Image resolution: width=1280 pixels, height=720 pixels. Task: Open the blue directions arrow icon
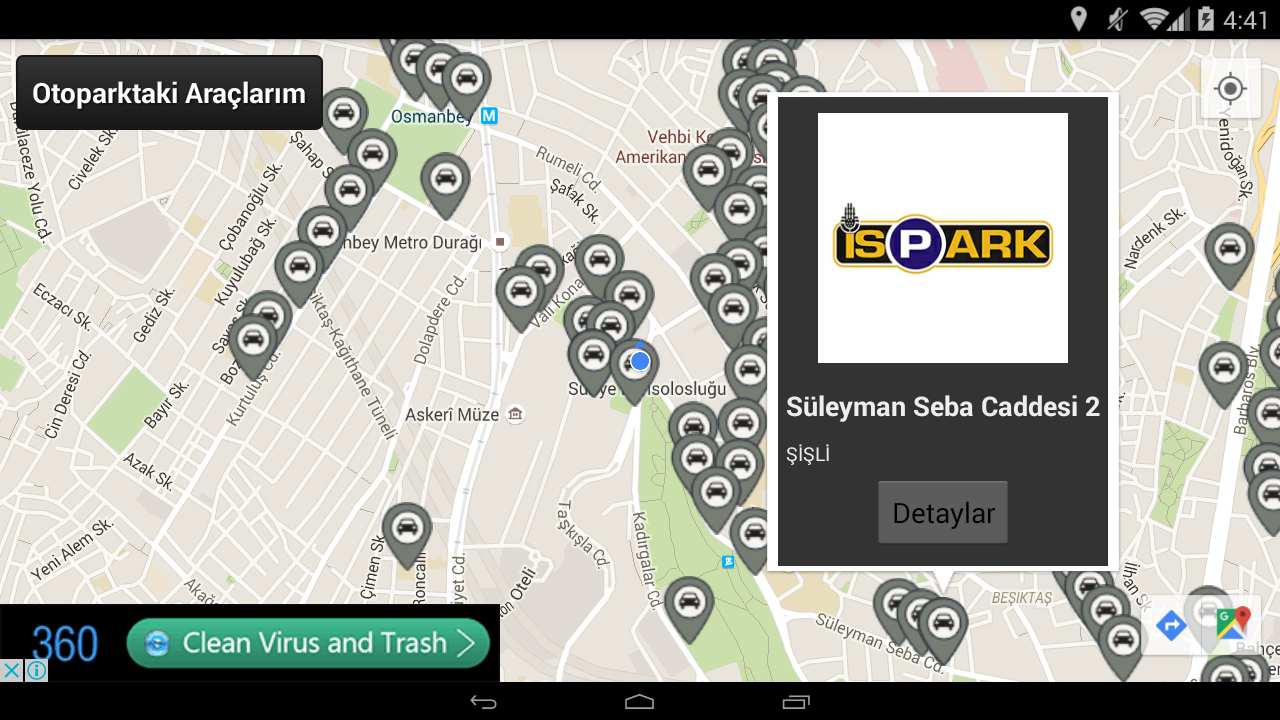[1171, 626]
